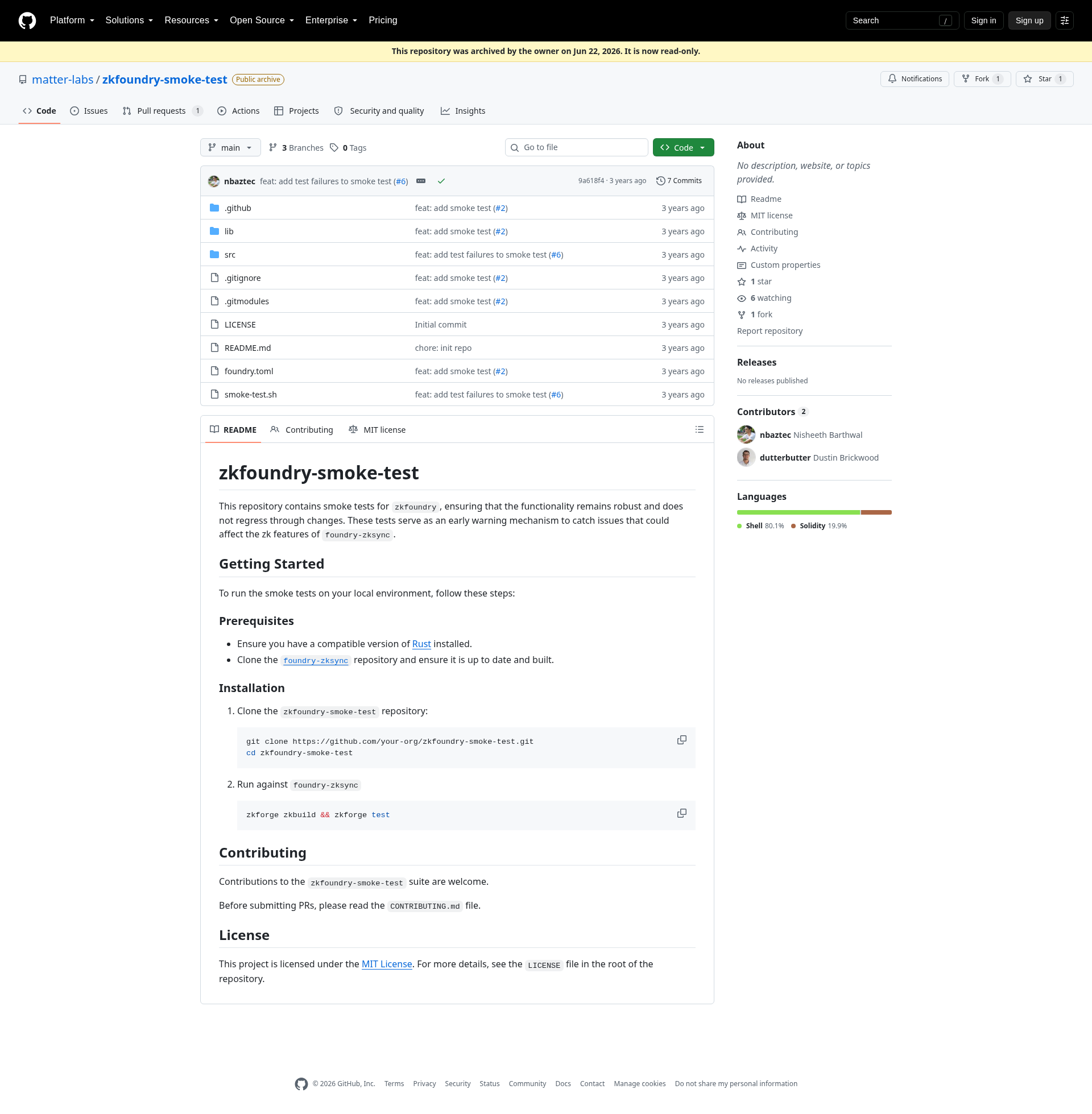Viewport: 1092px width, 1114px height.
Task: Switch to the Projects tab
Action: 296,111
